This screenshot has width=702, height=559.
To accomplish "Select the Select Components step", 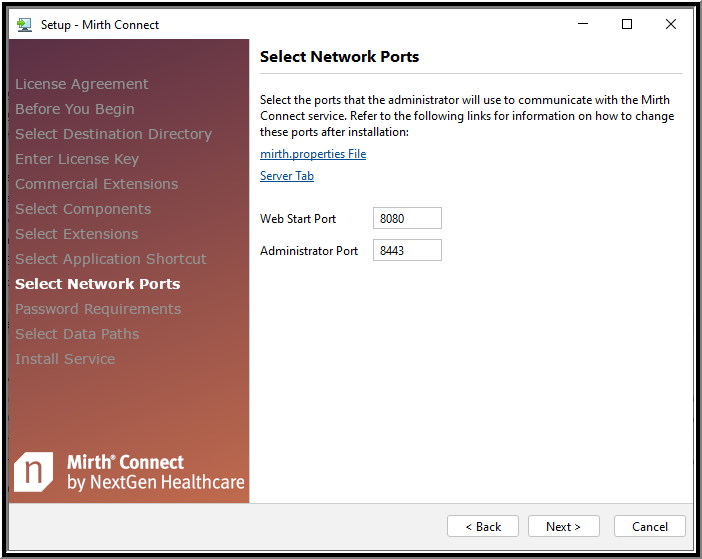I will point(83,209).
